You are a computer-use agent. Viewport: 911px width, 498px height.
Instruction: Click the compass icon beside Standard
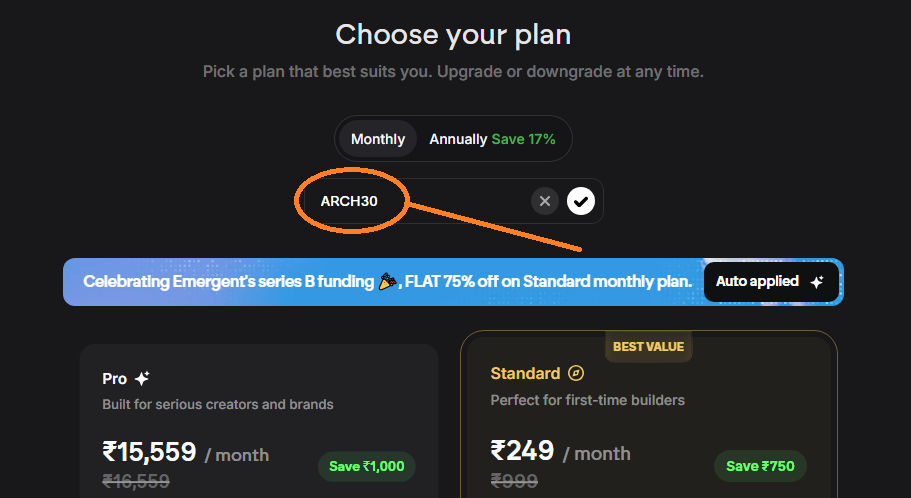[x=576, y=374]
